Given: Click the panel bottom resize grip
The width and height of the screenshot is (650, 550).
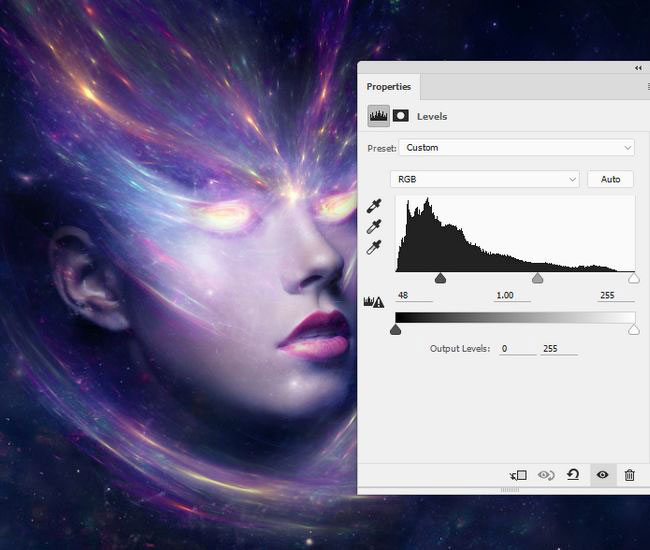Looking at the screenshot, I should tap(510, 490).
